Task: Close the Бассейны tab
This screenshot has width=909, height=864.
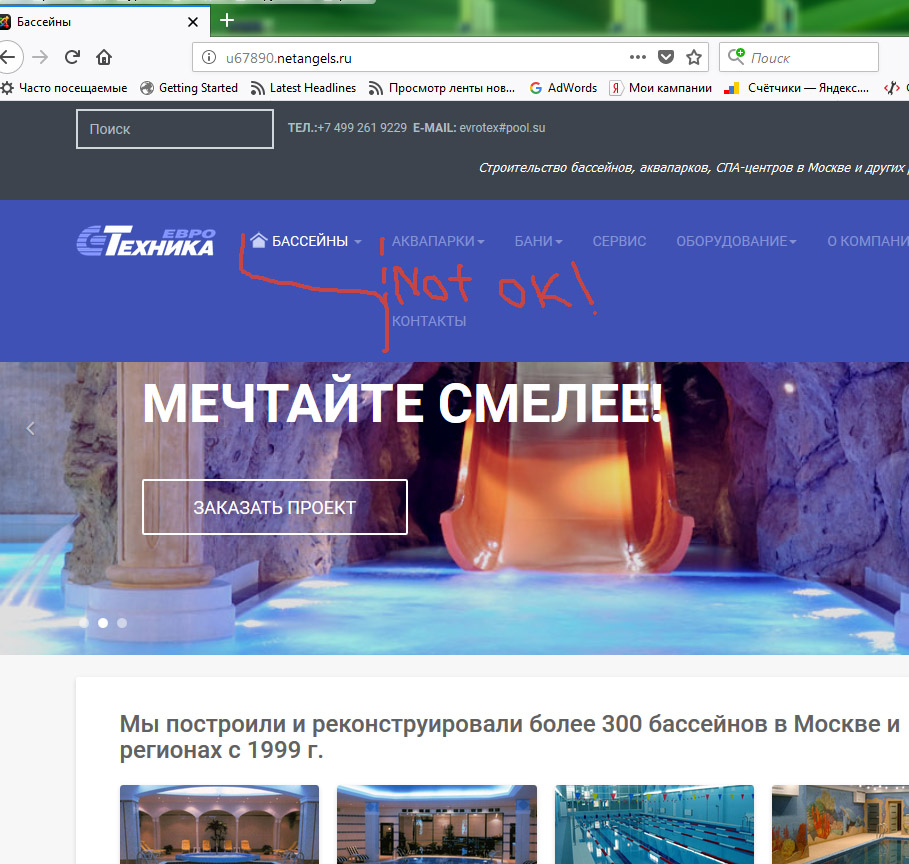Action: (x=193, y=21)
